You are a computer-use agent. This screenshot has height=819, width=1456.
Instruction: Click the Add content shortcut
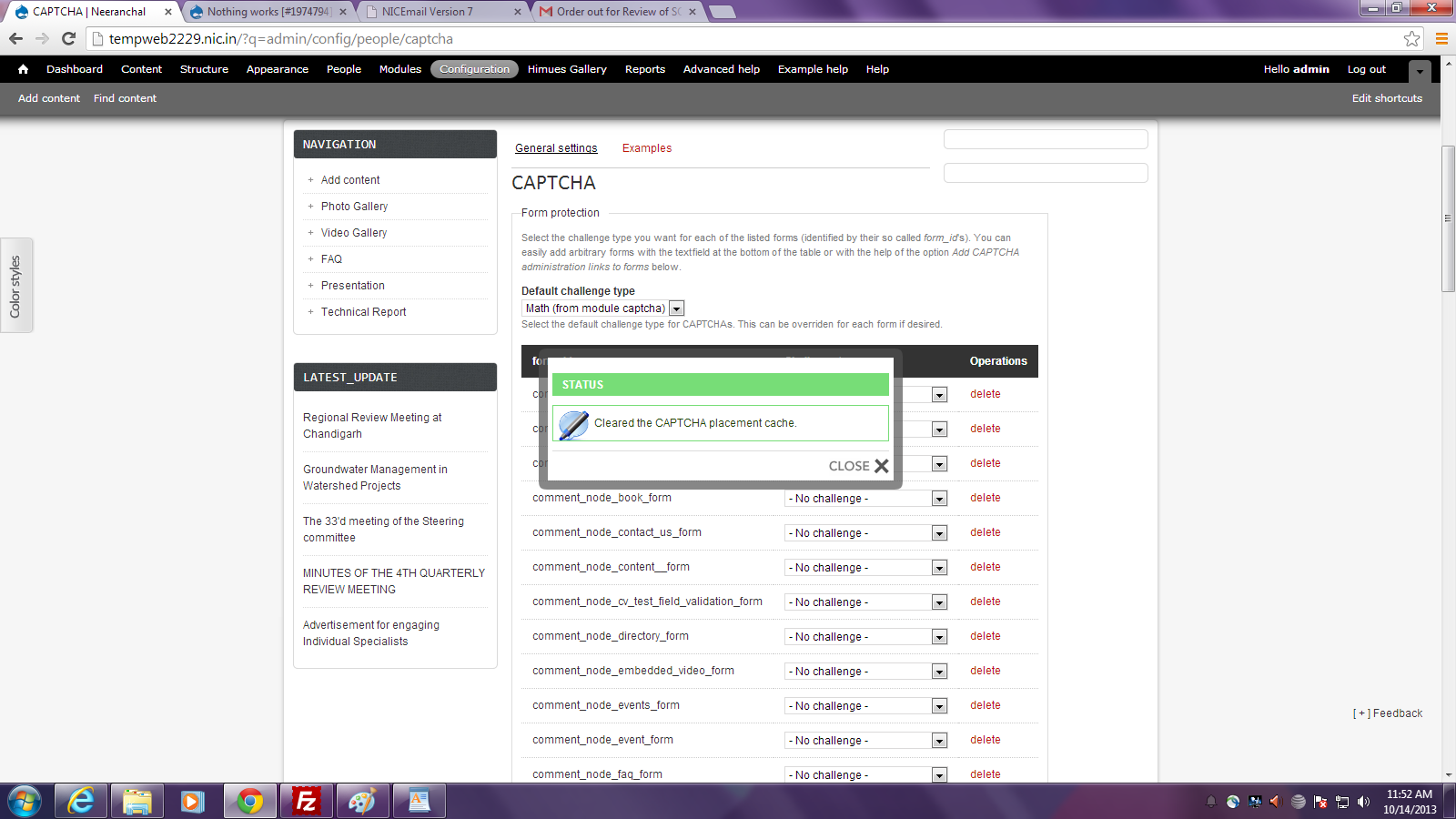pos(49,98)
